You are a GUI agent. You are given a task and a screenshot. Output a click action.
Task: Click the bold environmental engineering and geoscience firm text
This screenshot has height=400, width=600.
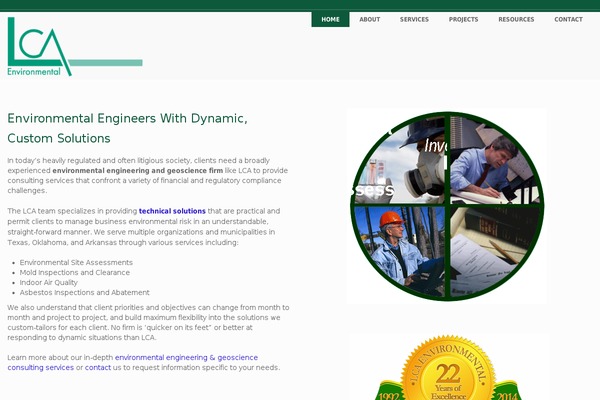coord(137,170)
